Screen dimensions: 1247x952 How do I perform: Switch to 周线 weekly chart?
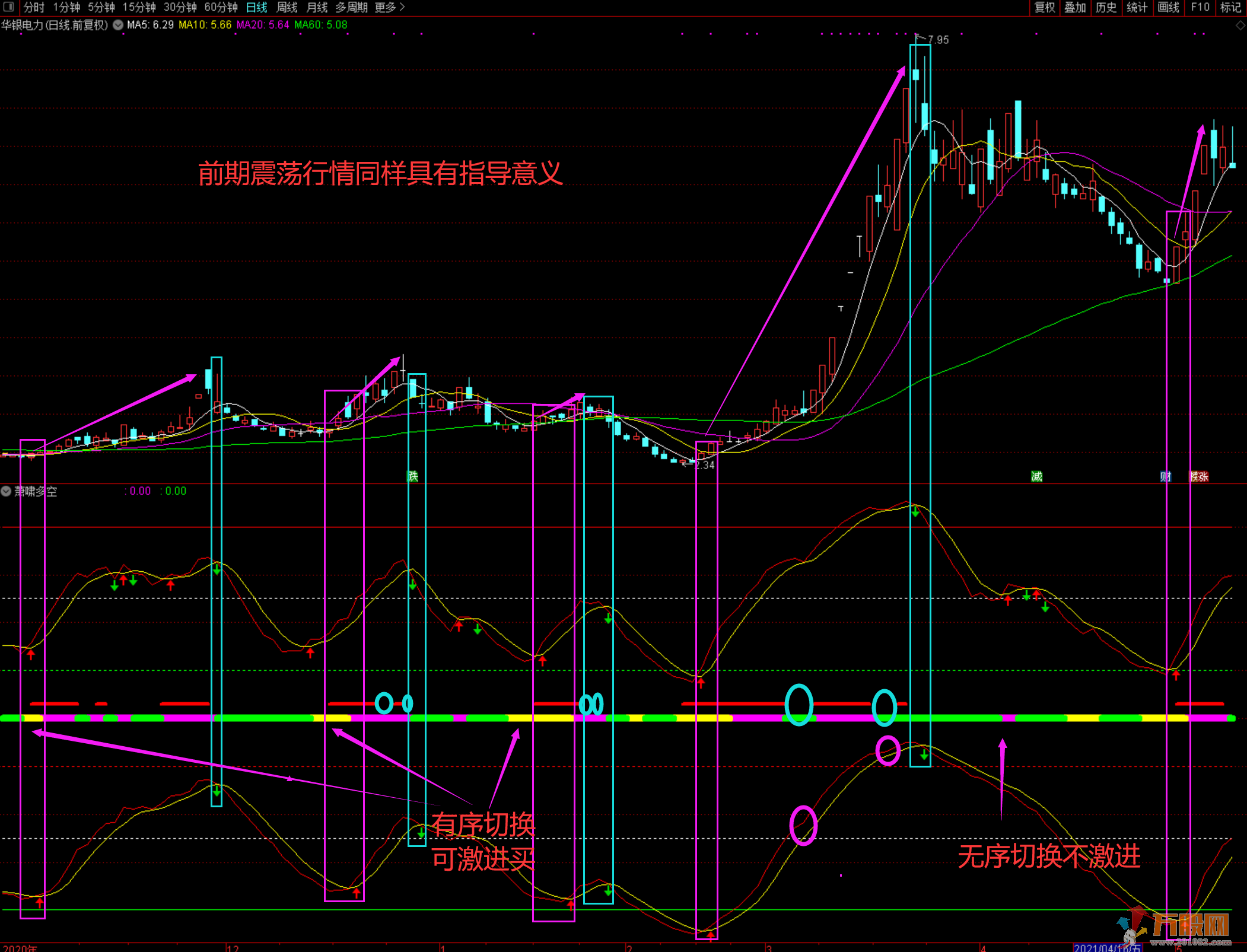[x=287, y=7]
